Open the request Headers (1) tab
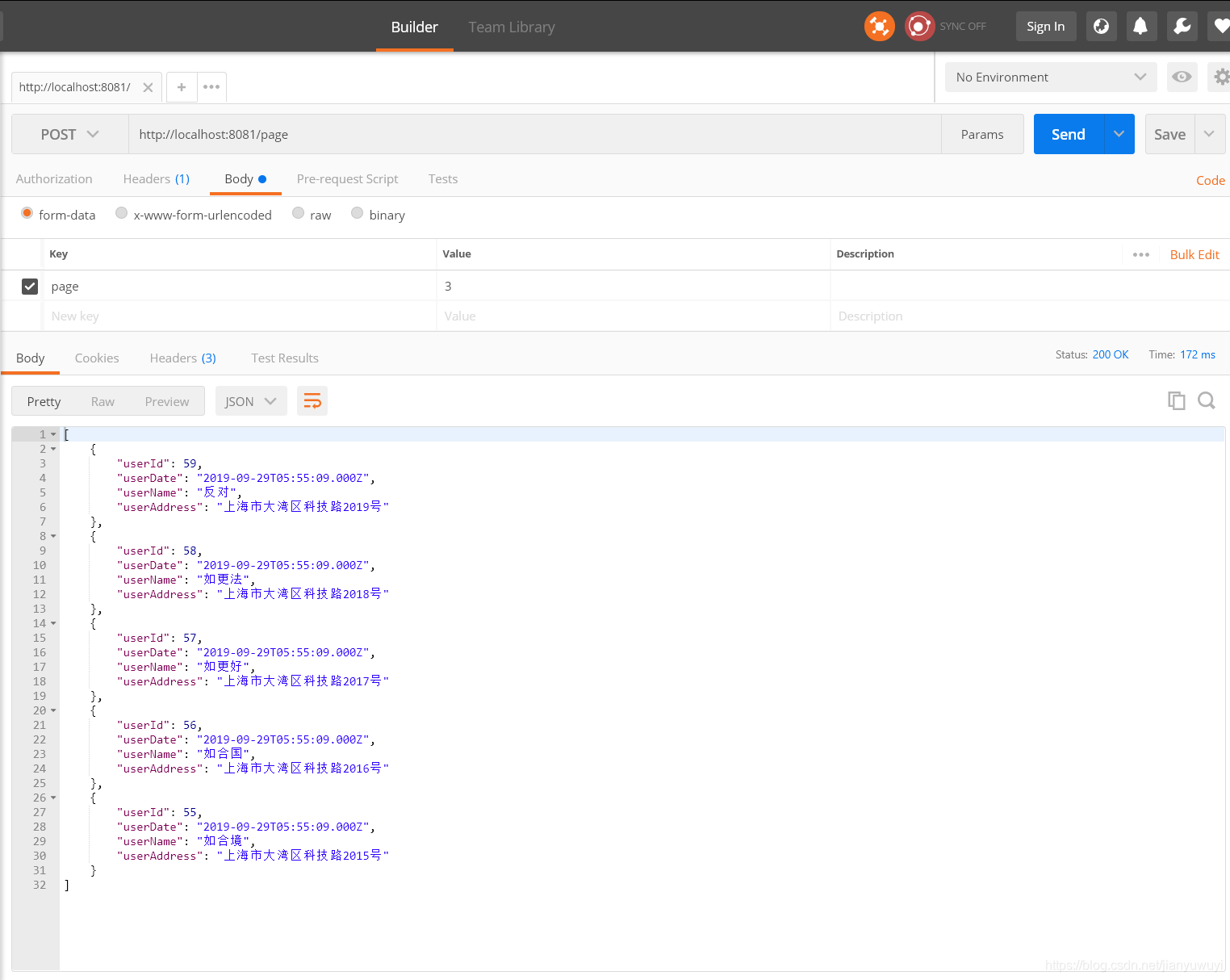1230x980 pixels. point(157,179)
